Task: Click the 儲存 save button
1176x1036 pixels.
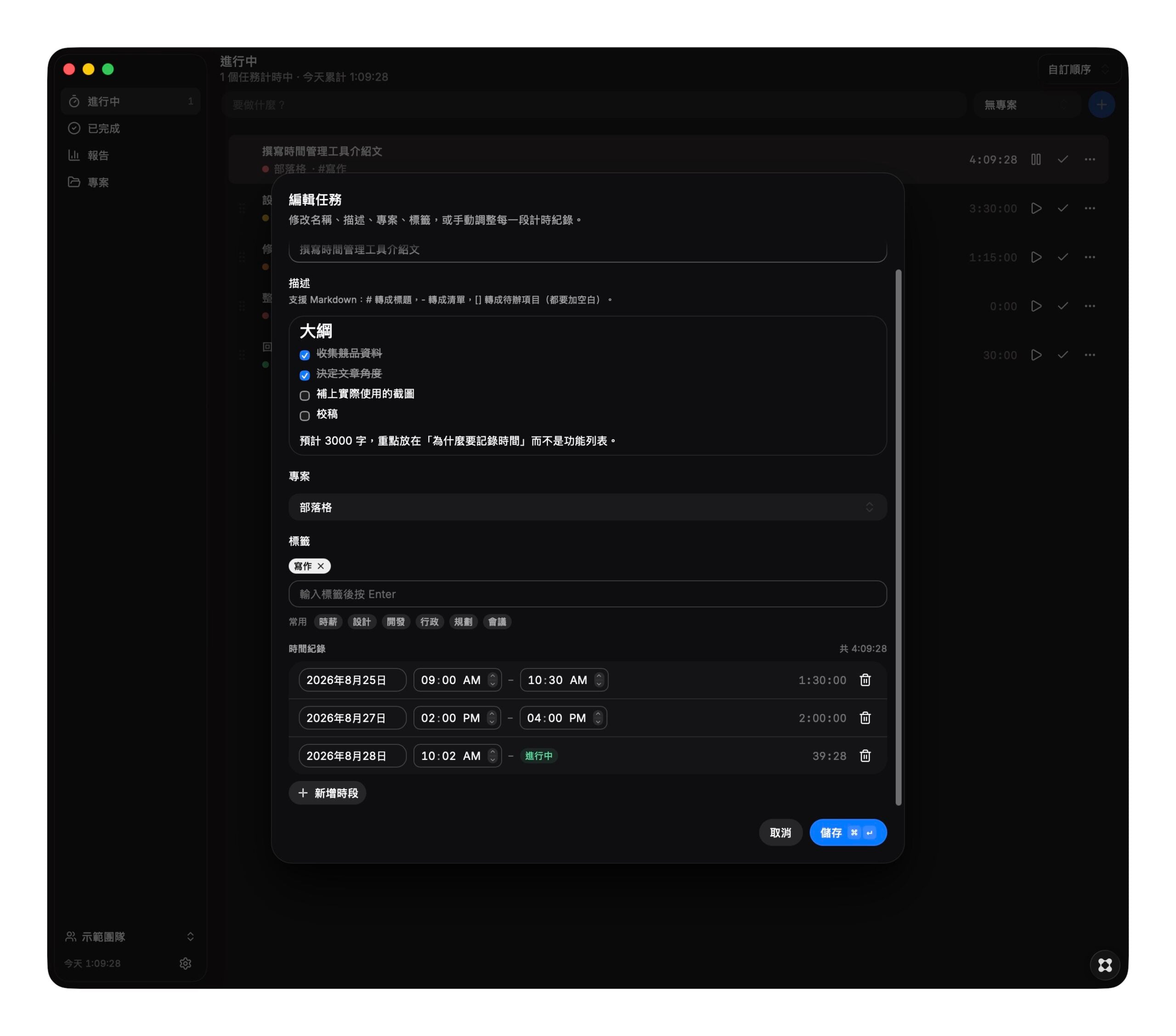Action: click(848, 832)
